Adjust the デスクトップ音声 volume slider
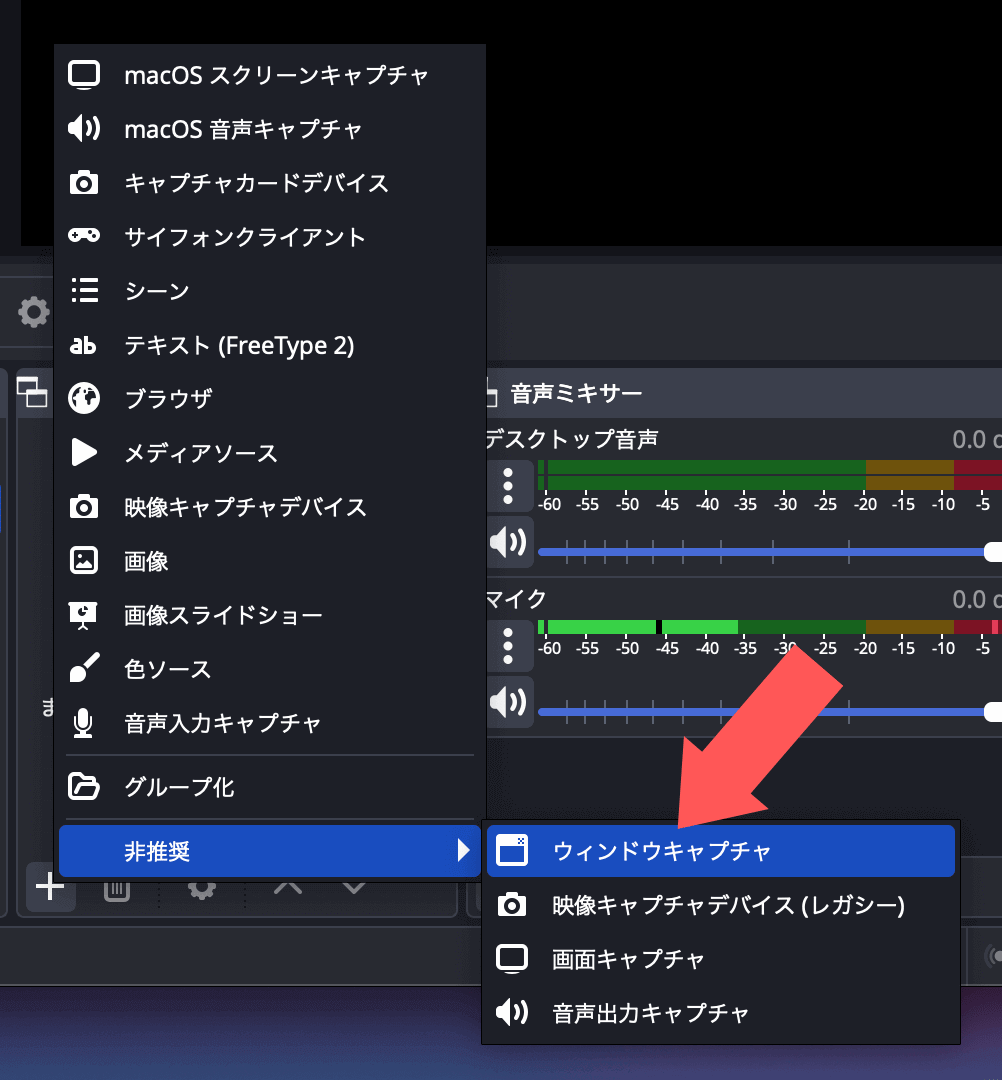 pos(769,552)
